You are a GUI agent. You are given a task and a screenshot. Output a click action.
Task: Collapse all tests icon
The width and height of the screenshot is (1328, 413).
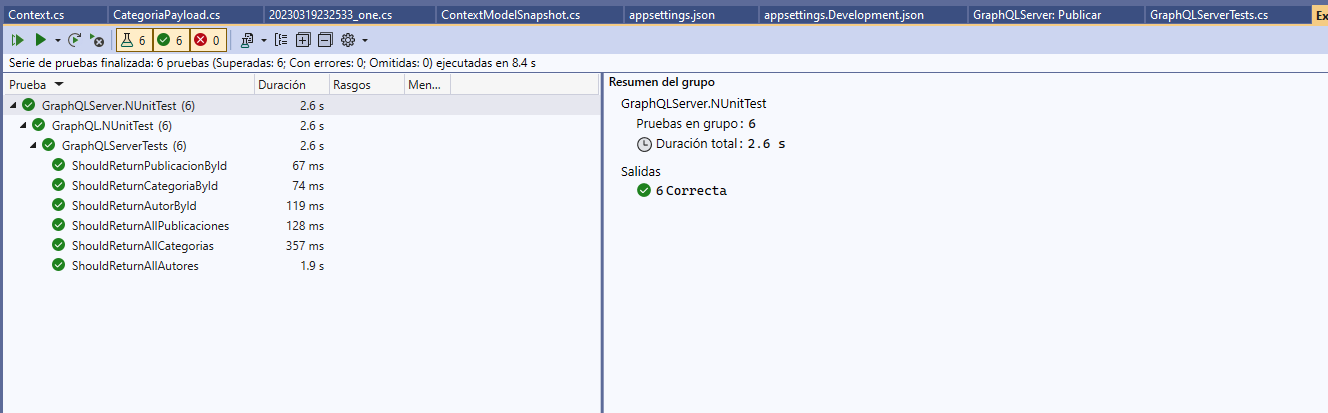[325, 40]
